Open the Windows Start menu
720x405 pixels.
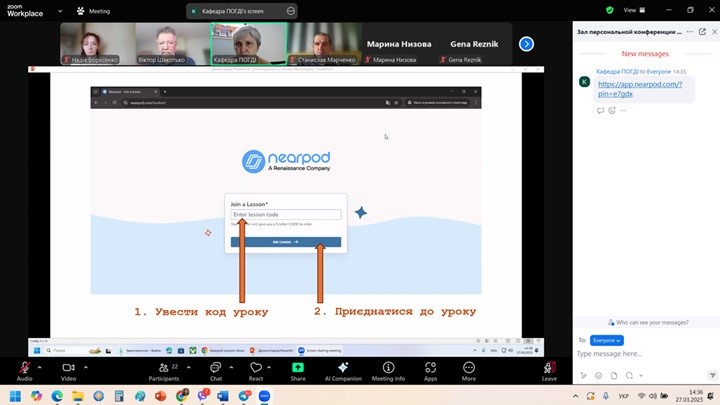[15, 396]
